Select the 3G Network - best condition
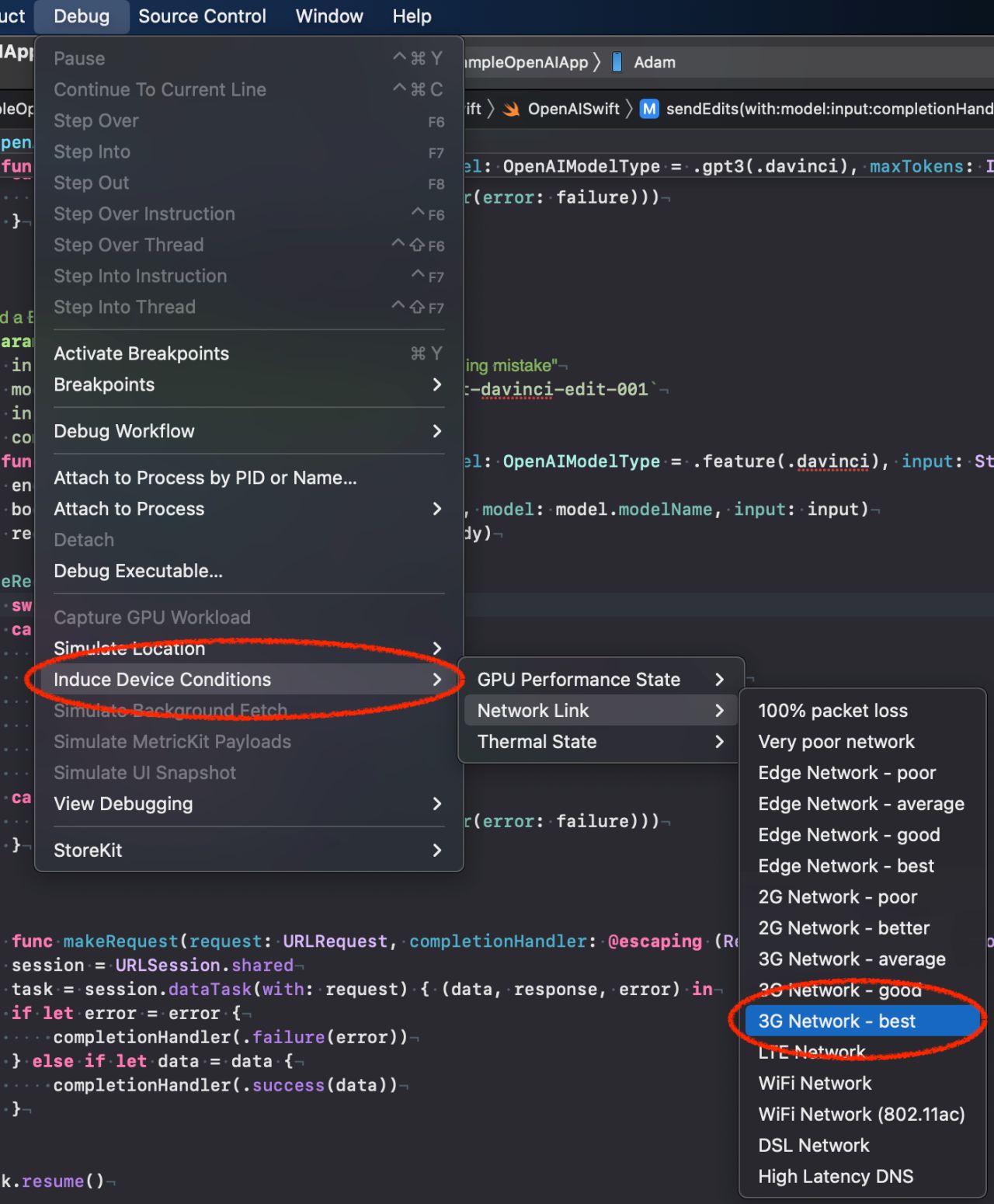 [836, 1021]
